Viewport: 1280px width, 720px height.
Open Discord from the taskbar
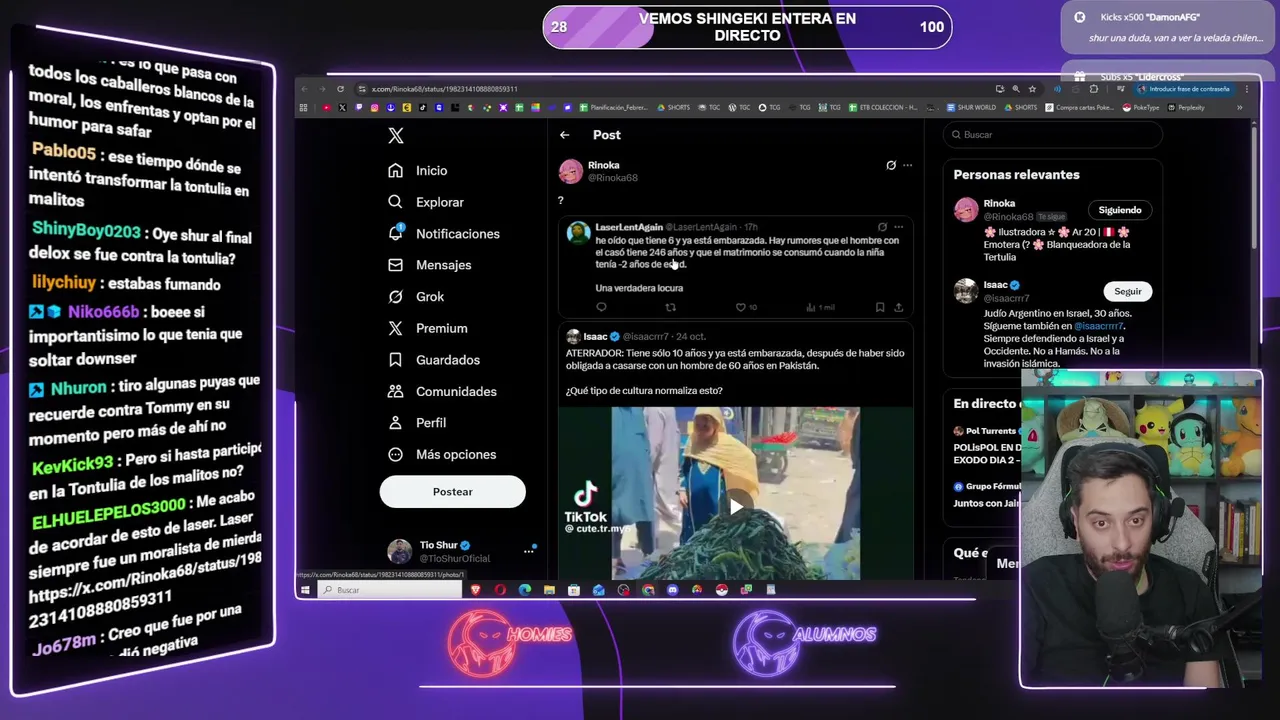(x=672, y=590)
